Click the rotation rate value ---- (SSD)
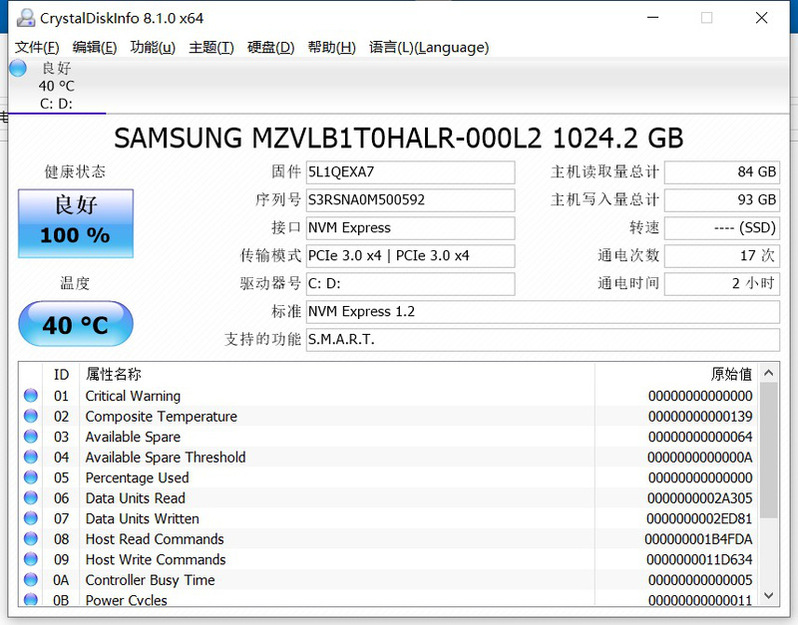Viewport: 798px width, 625px height. [722, 228]
